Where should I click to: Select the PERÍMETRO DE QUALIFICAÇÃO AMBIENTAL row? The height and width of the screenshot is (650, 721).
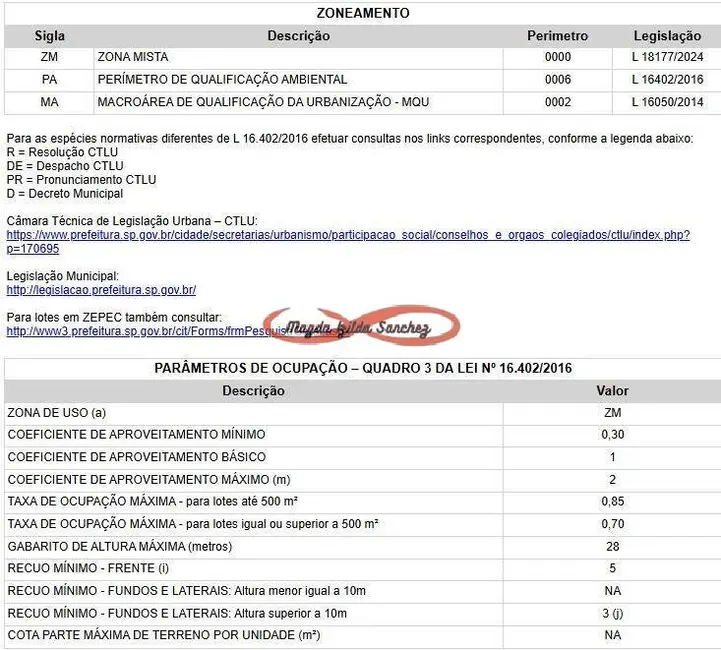pos(222,80)
